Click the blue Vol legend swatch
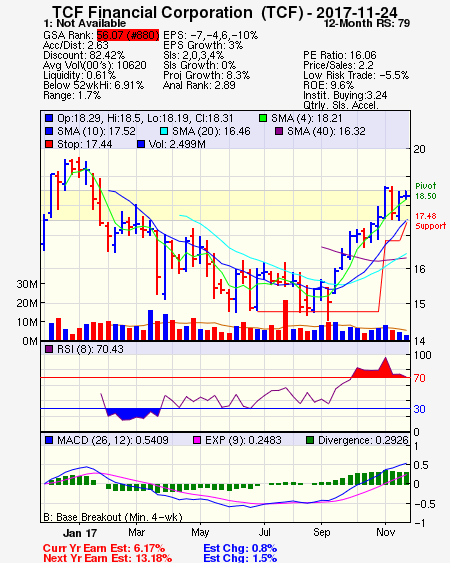 tap(141, 144)
